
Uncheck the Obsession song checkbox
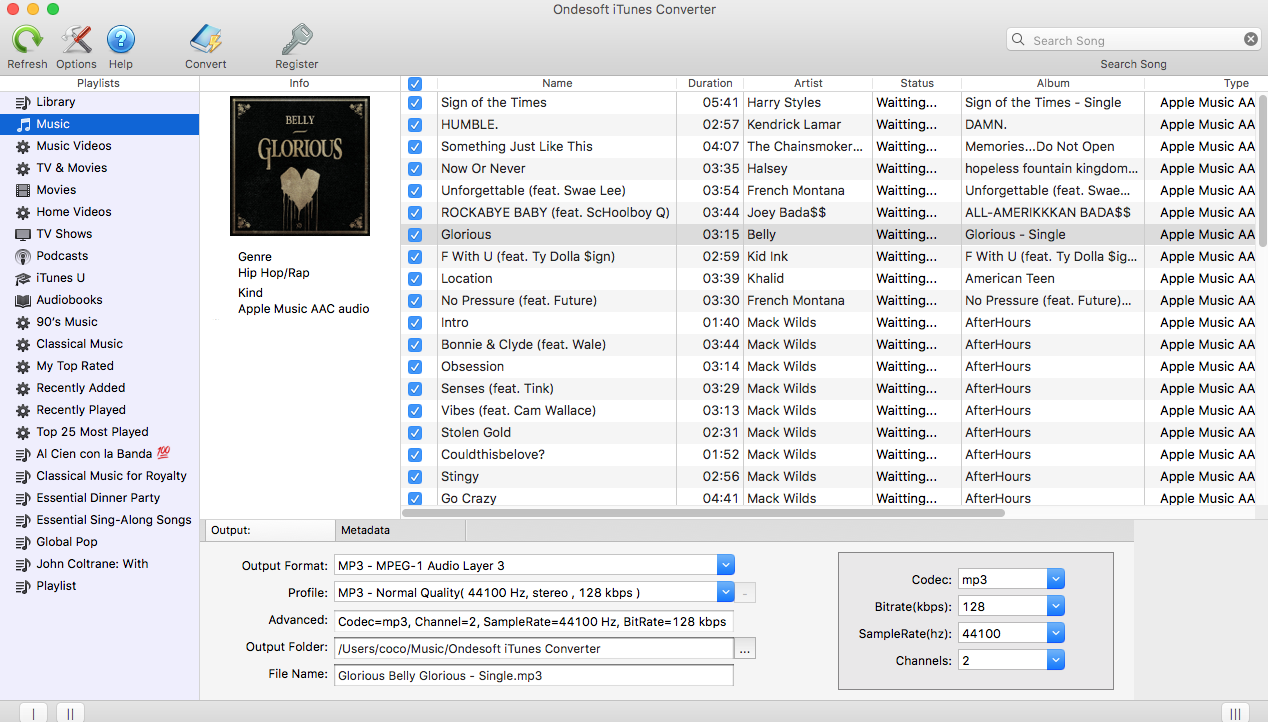[415, 366]
